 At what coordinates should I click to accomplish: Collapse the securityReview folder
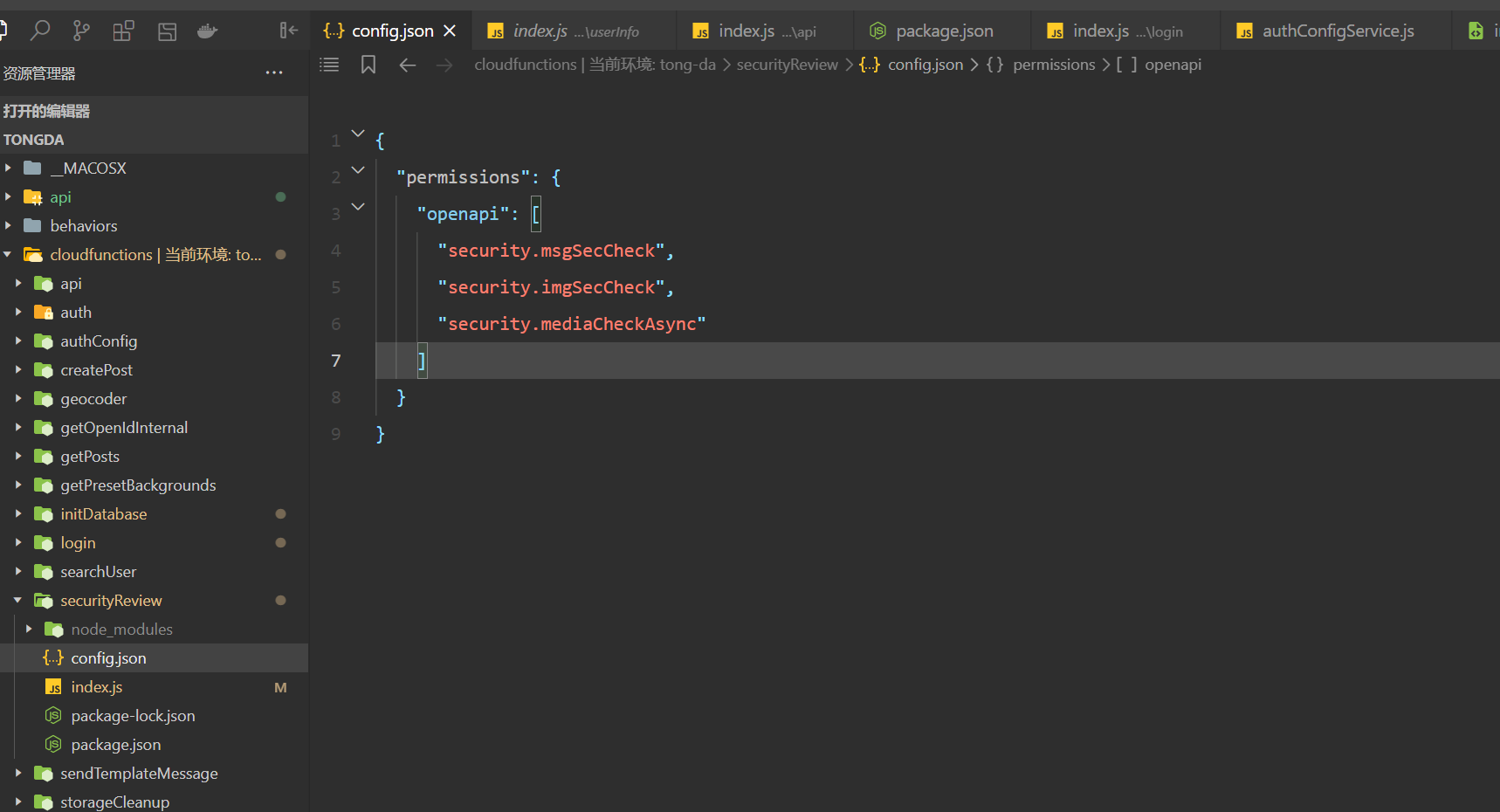(17, 601)
